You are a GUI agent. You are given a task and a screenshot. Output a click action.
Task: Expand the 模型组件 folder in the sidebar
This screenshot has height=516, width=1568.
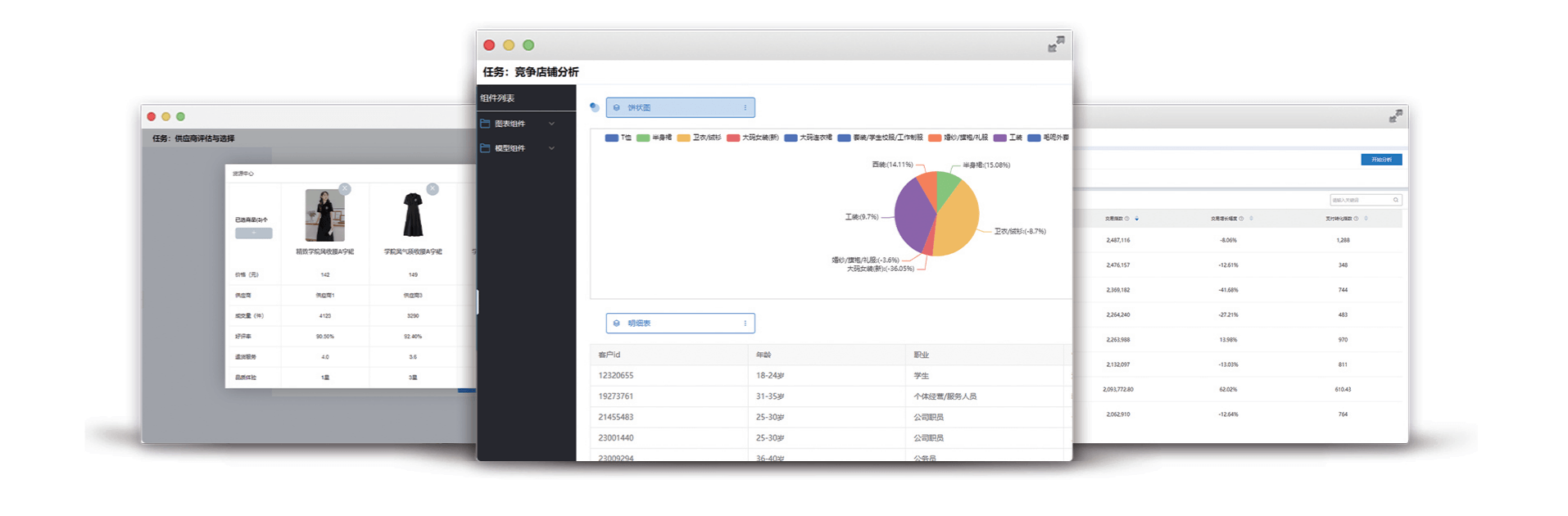point(518,148)
